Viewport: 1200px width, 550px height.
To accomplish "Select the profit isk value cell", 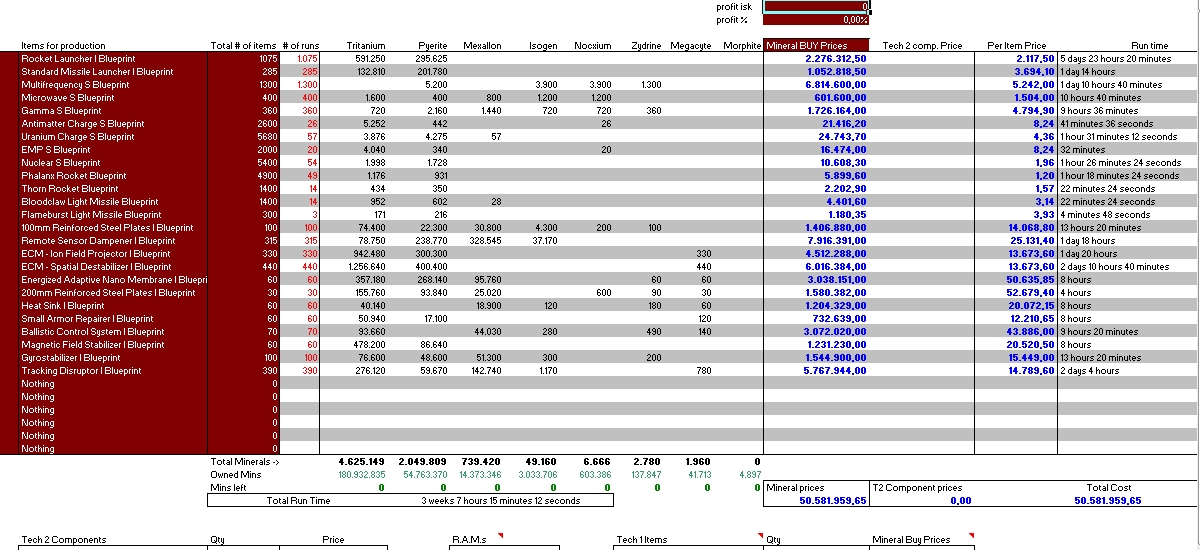I will (817, 6).
